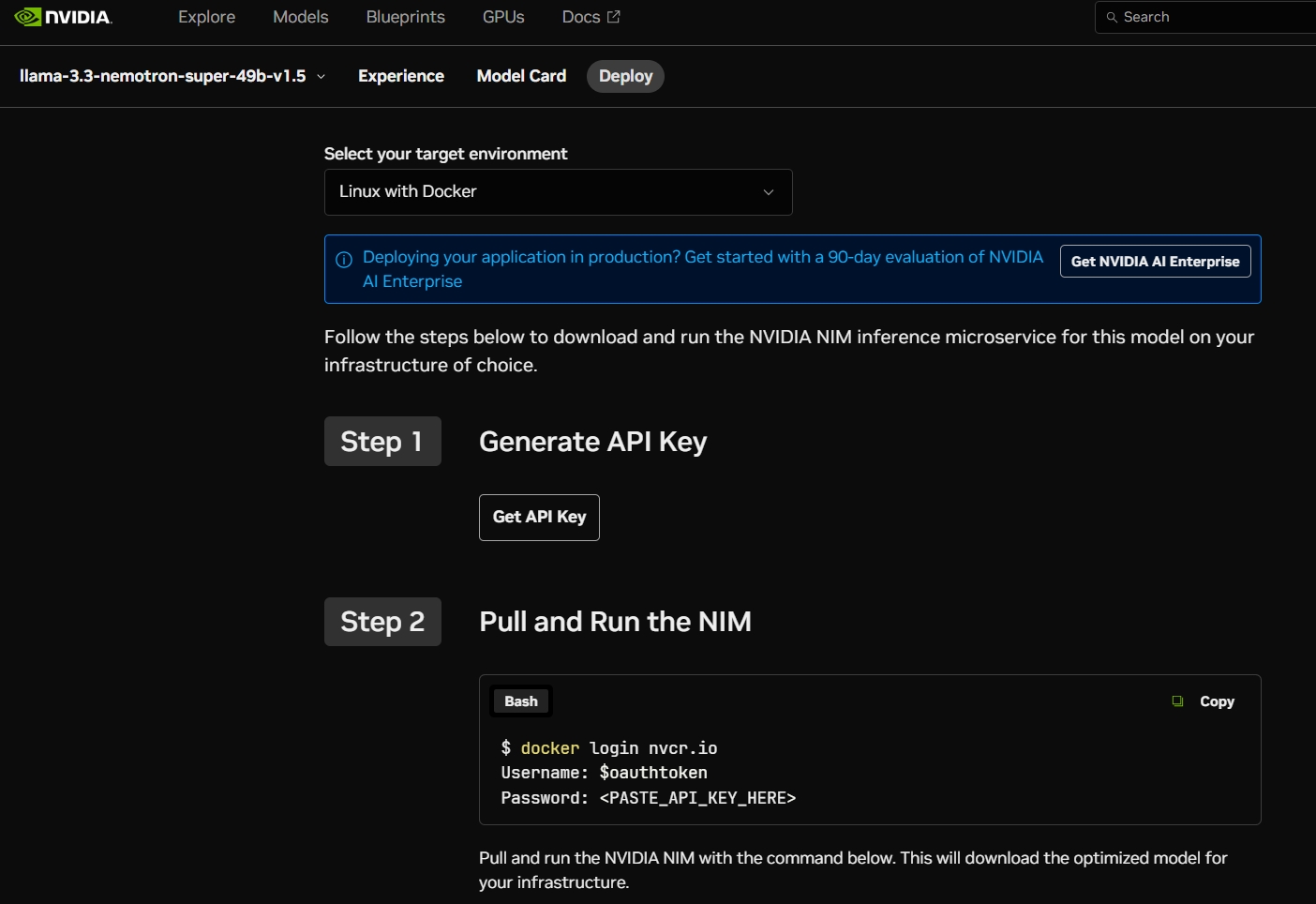Click the Step 1 badge
The width and height of the screenshot is (1316, 904).
tap(382, 442)
